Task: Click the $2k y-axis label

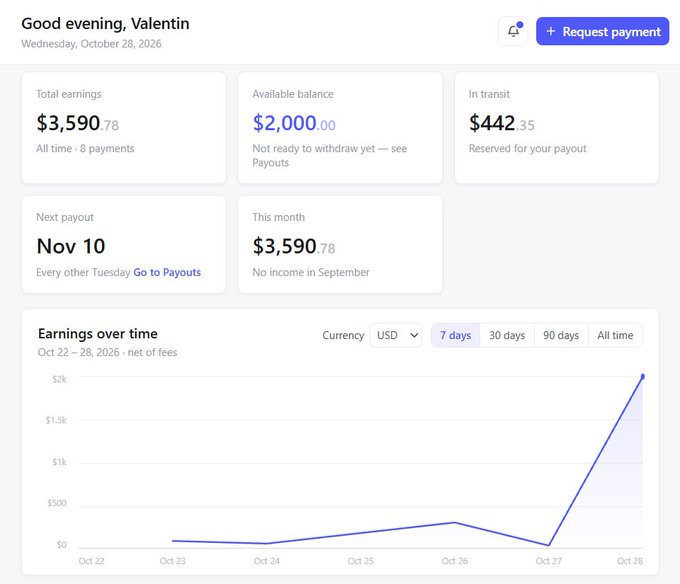Action: [59, 379]
